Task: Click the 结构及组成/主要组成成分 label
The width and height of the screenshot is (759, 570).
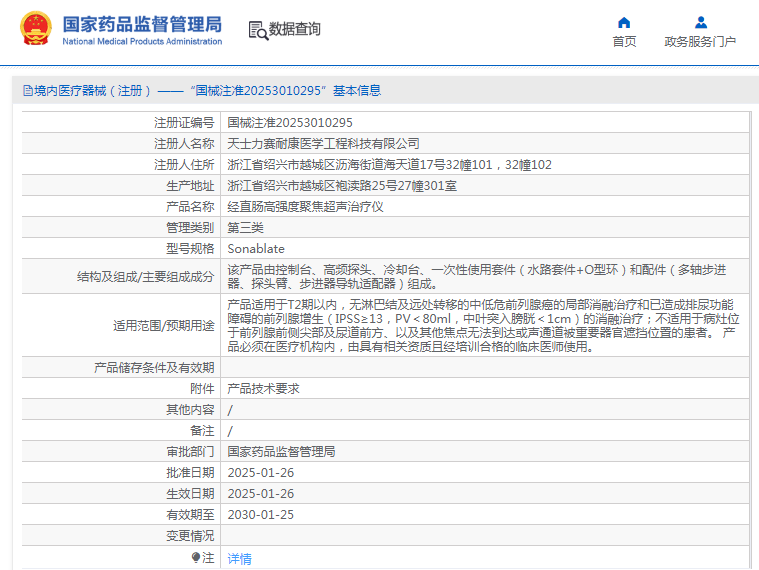Action: pyautogui.click(x=145, y=277)
